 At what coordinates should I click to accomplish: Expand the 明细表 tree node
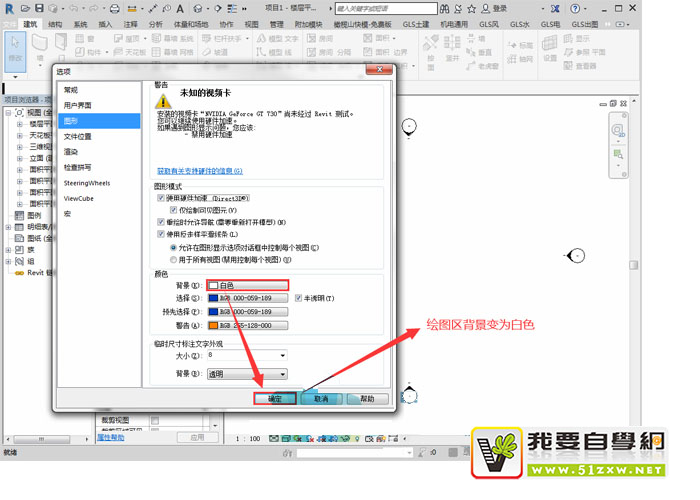click(8, 227)
